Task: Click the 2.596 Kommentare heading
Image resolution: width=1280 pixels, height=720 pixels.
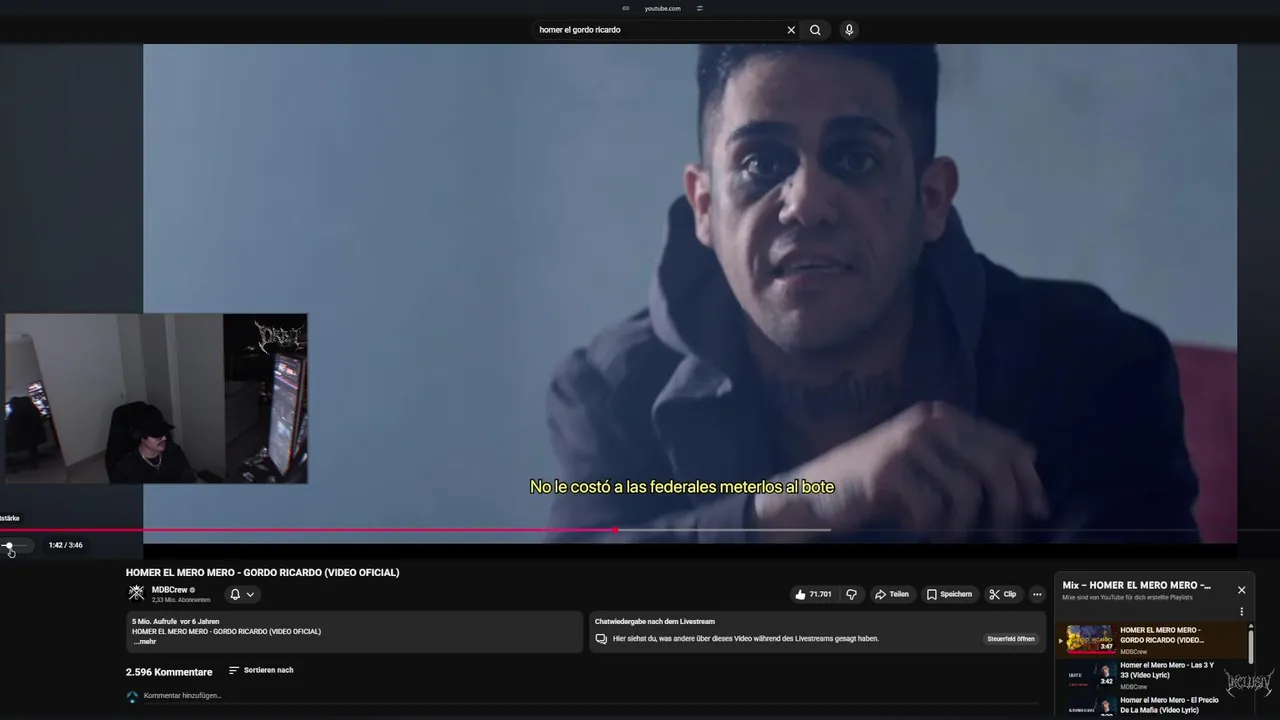Action: 169,672
